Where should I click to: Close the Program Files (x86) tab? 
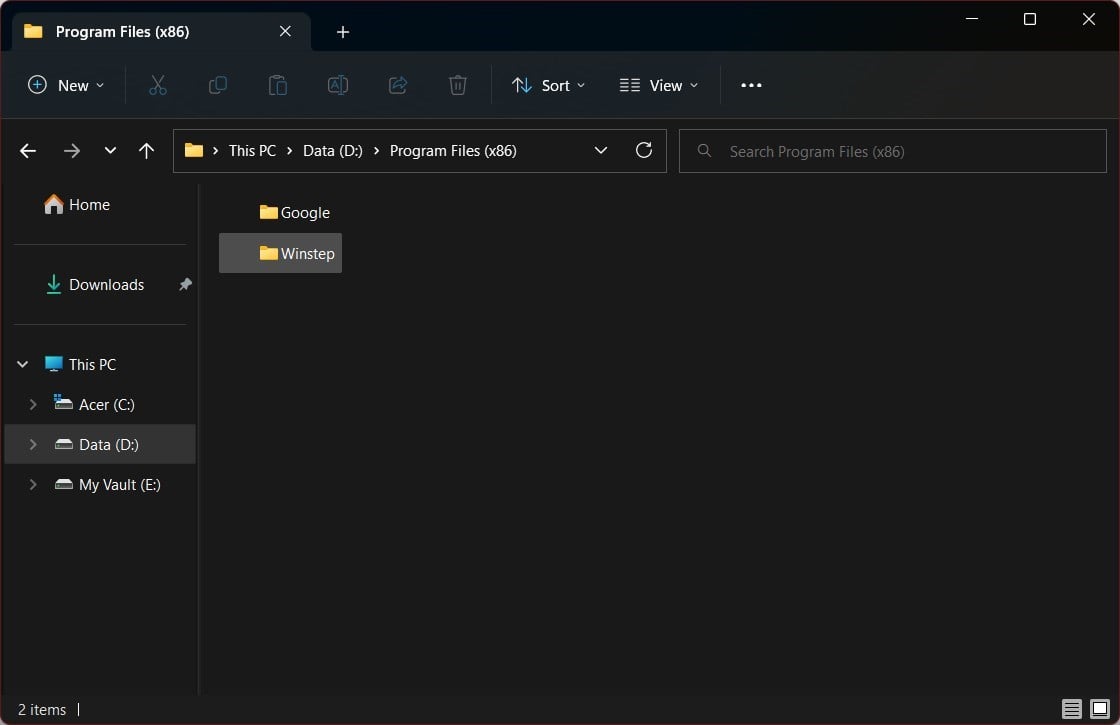coord(285,31)
